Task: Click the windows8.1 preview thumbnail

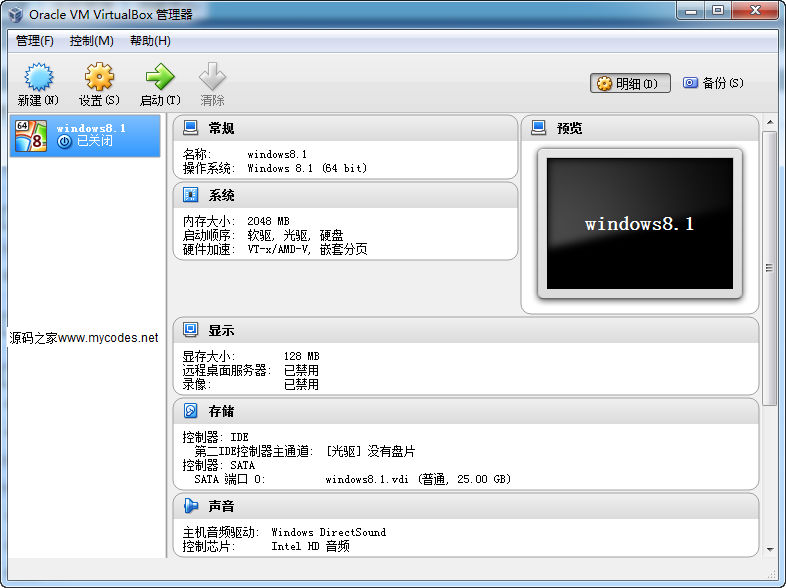Action: point(640,224)
